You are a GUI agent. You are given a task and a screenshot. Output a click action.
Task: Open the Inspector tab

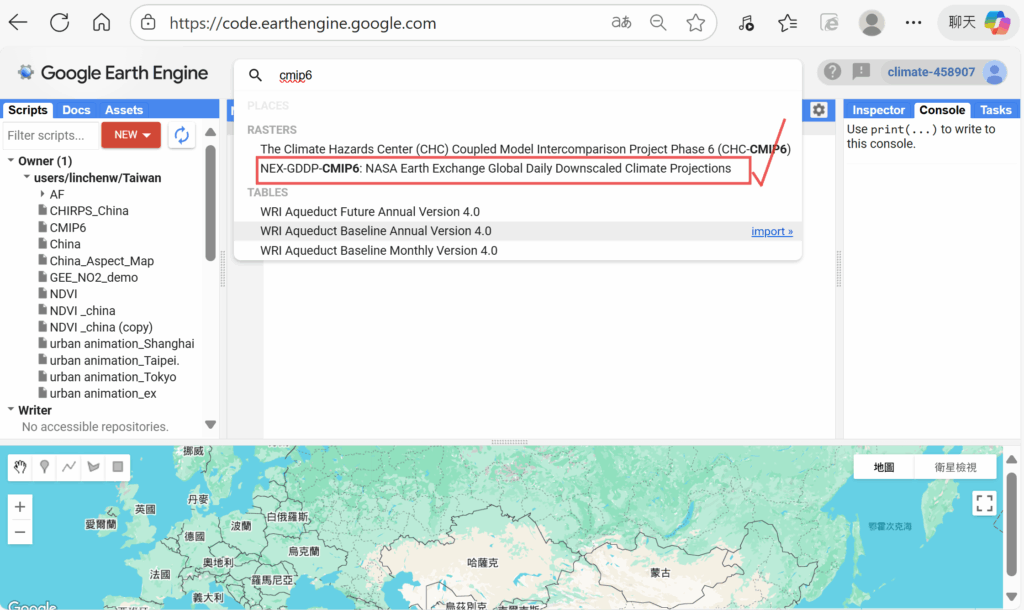[878, 110]
